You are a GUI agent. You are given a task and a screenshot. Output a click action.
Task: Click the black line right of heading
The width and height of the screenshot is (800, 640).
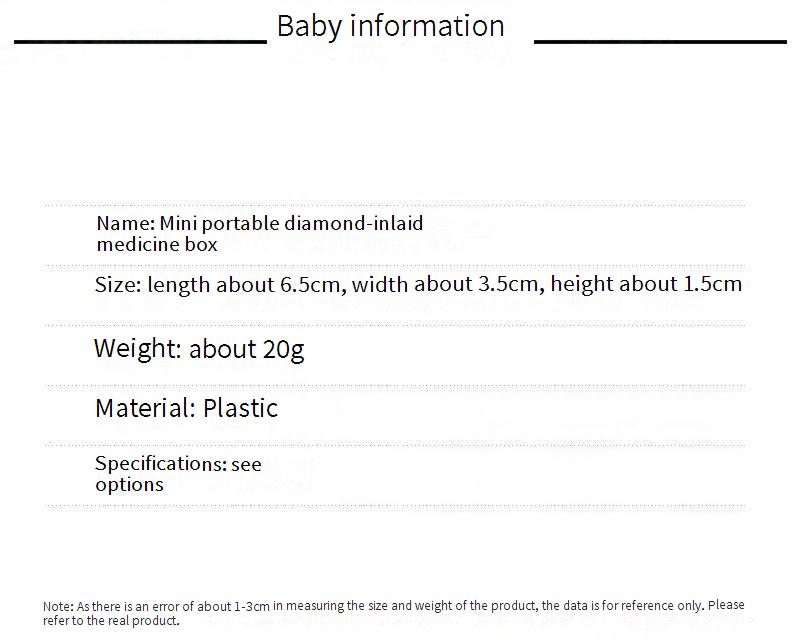[660, 42]
